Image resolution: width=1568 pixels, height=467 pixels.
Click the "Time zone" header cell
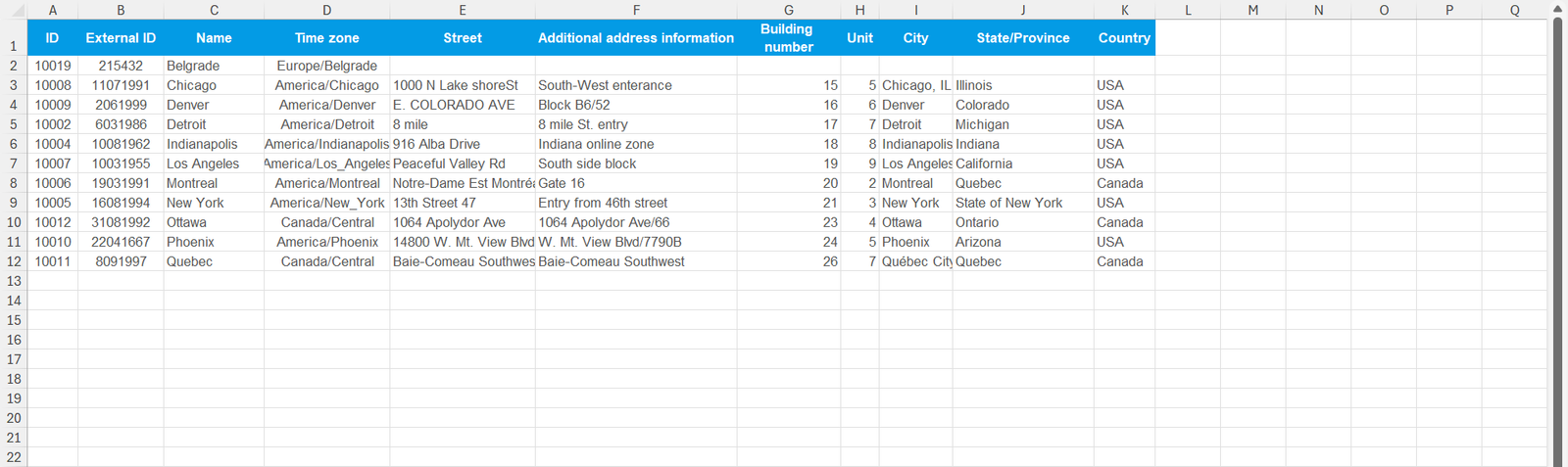[x=326, y=38]
